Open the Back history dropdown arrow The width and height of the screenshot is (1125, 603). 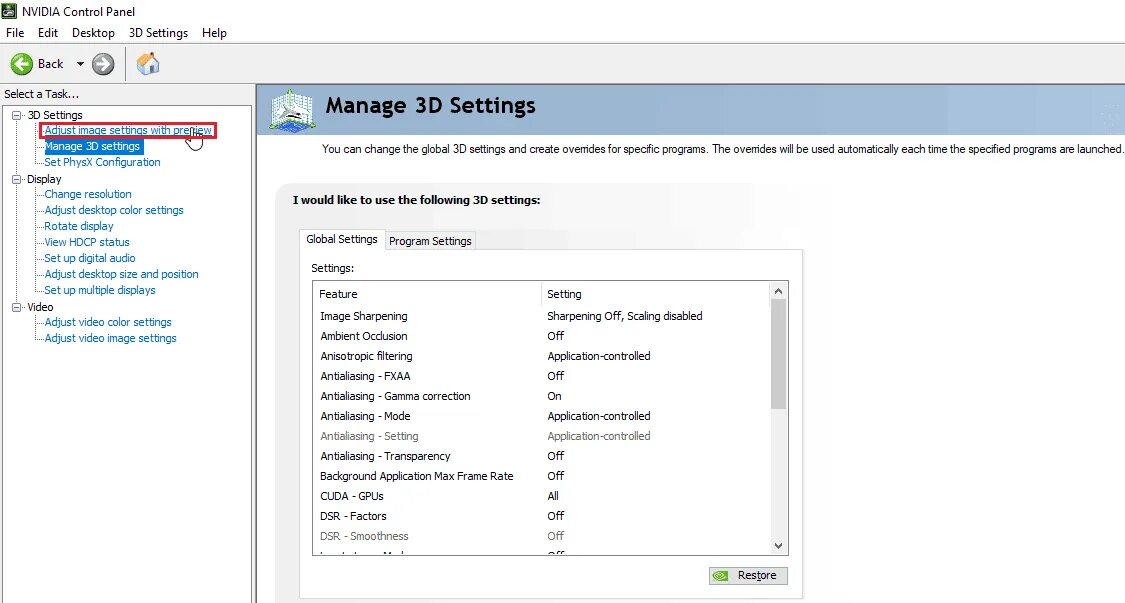80,64
